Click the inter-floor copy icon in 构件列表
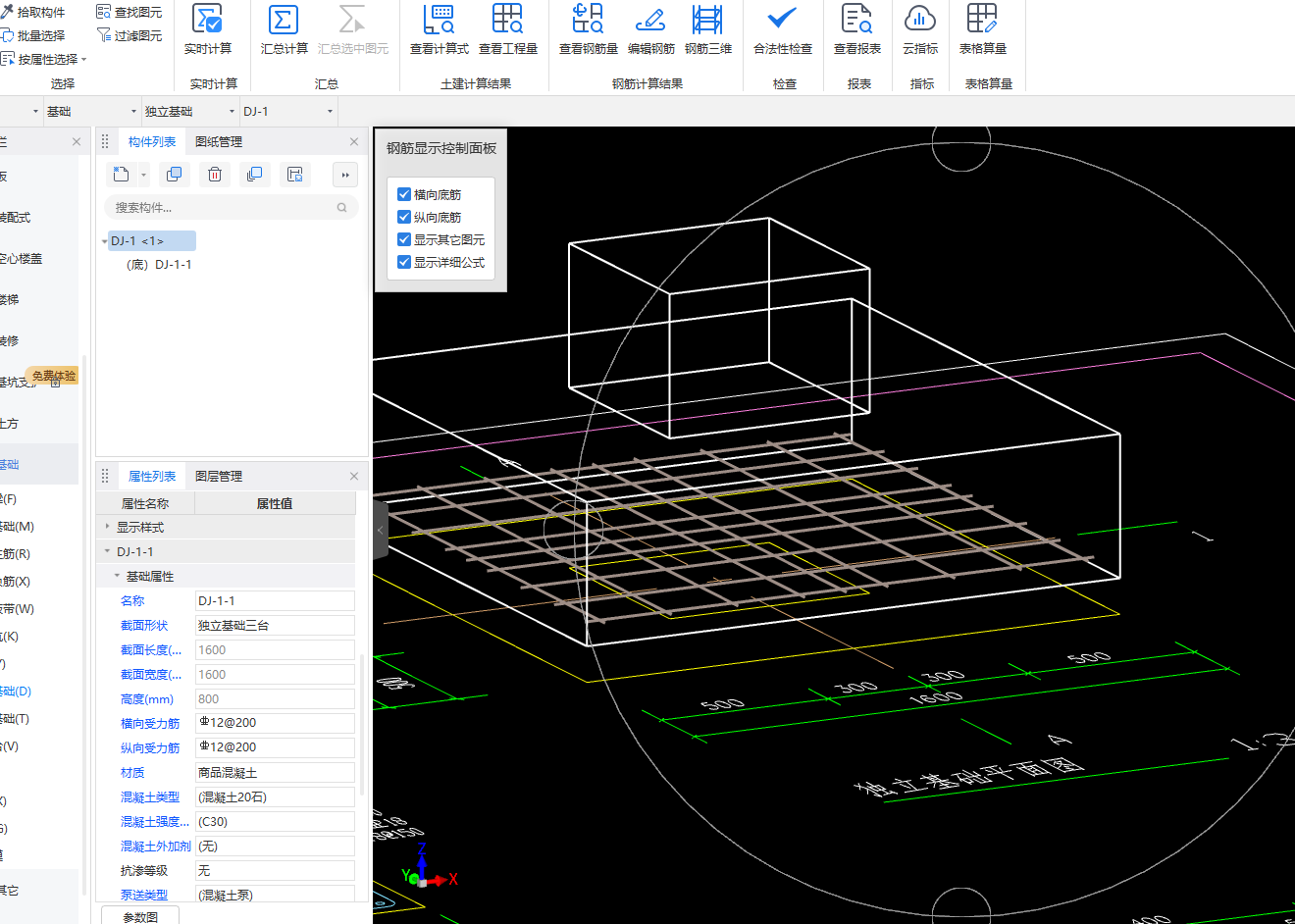The image size is (1295, 924). click(254, 175)
